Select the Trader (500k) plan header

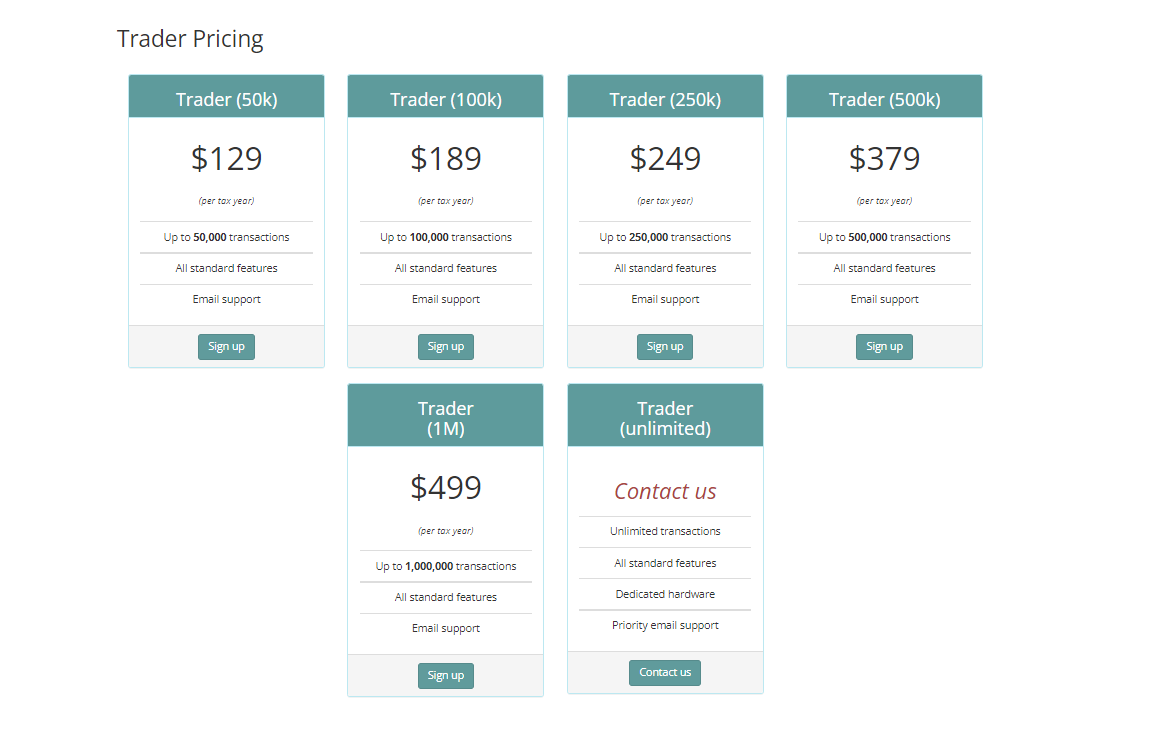tap(884, 96)
